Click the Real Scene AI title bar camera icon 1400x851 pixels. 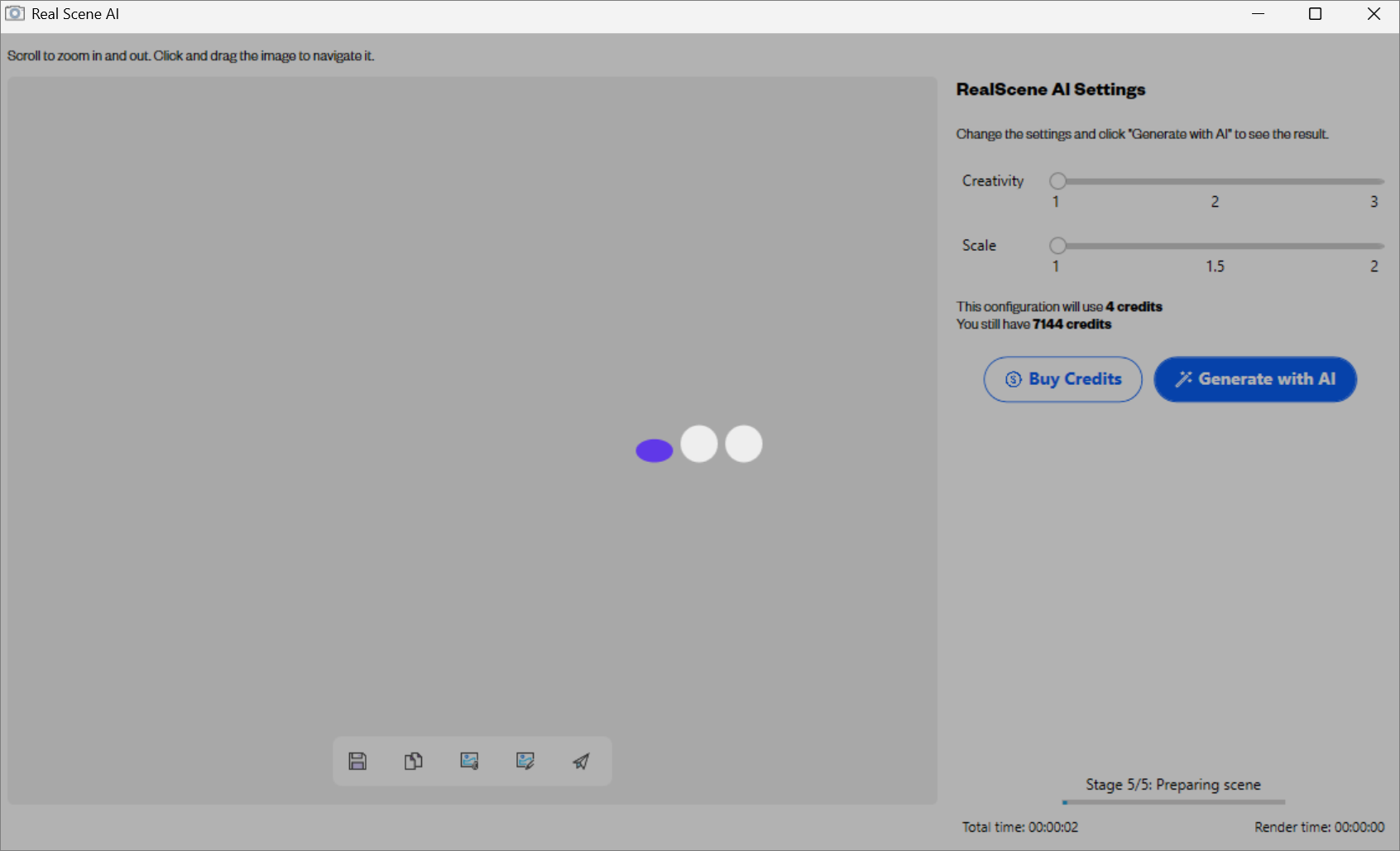(x=15, y=13)
